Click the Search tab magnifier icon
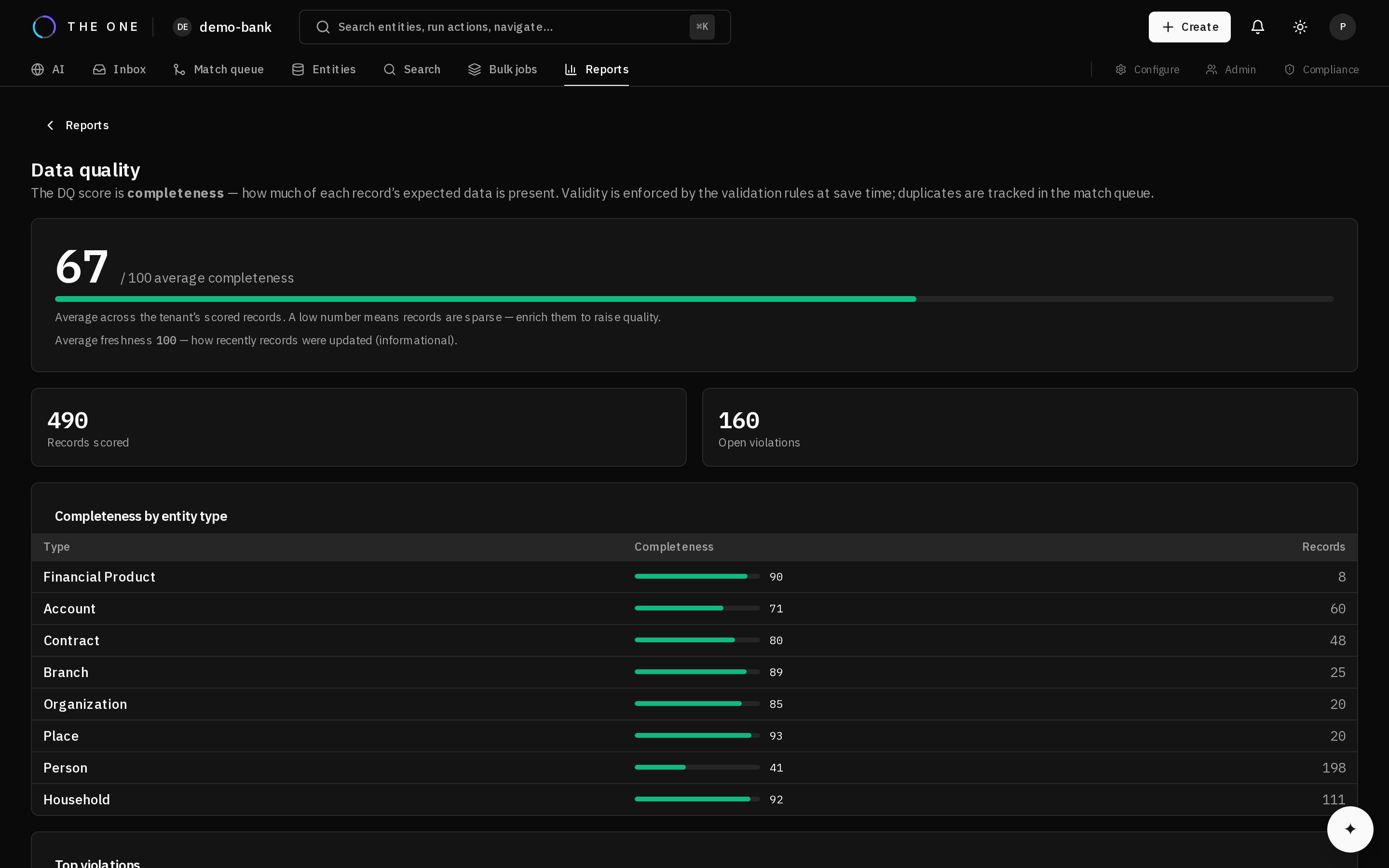Screen dimensions: 1389x868 pyautogui.click(x=390, y=69)
